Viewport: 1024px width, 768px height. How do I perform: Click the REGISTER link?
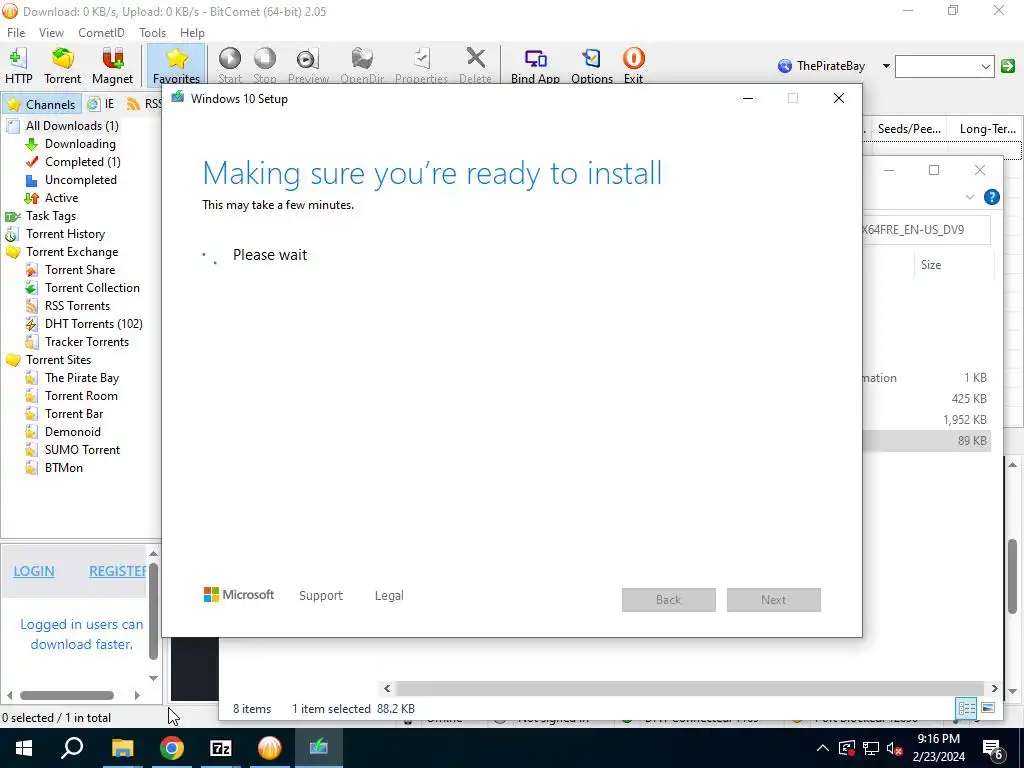pyautogui.click(x=117, y=571)
